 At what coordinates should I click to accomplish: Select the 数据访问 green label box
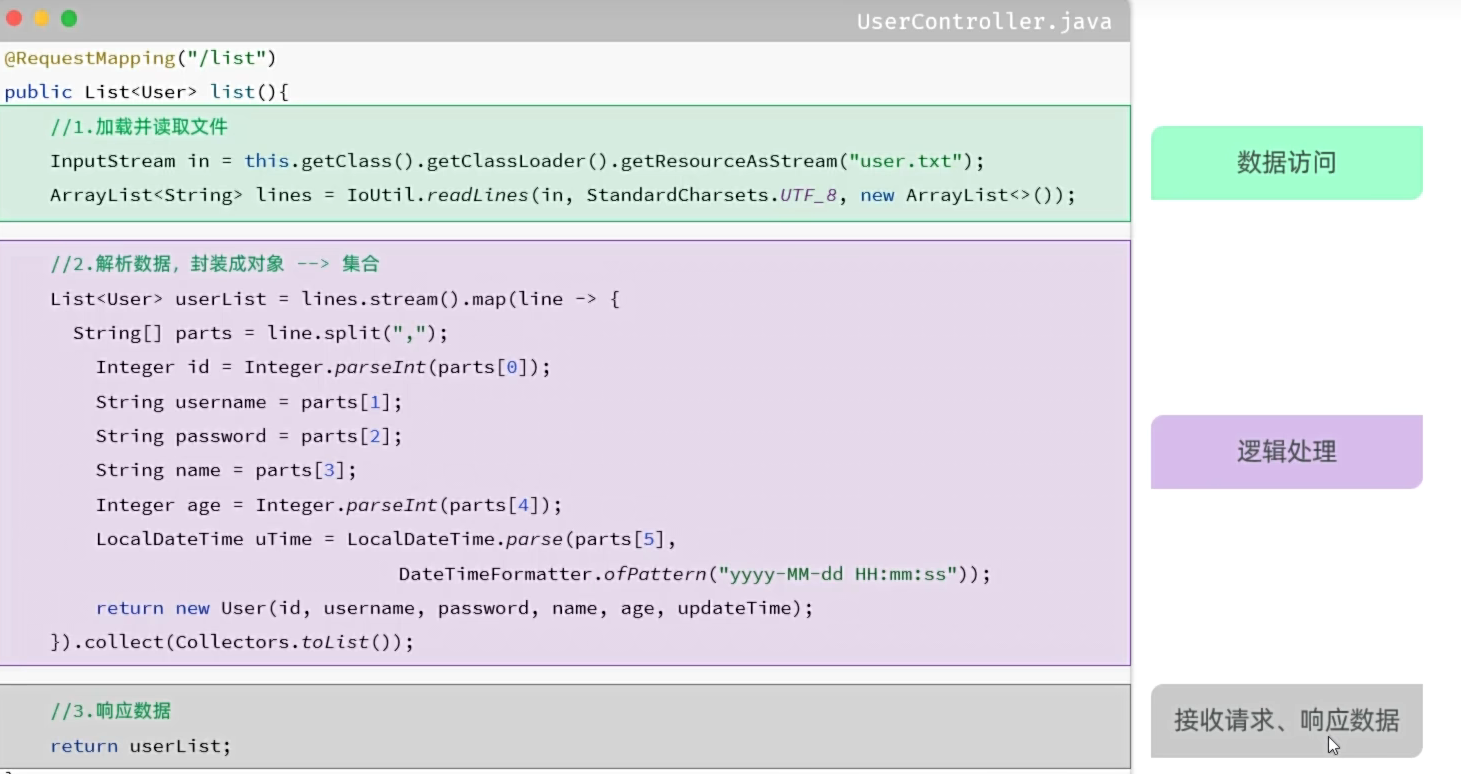click(x=1286, y=162)
